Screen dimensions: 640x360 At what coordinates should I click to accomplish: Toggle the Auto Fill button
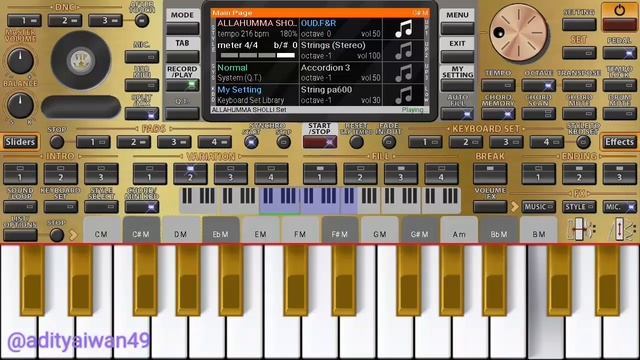(x=457, y=114)
